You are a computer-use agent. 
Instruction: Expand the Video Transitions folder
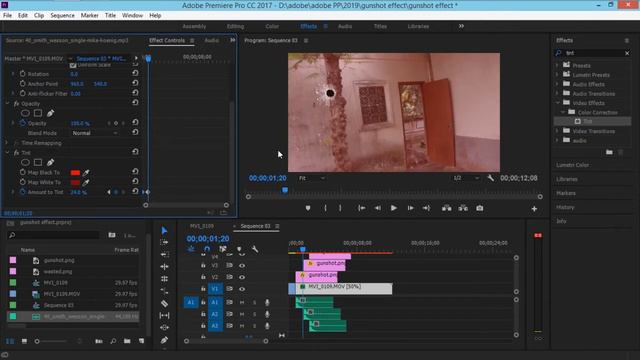[x=557, y=131]
